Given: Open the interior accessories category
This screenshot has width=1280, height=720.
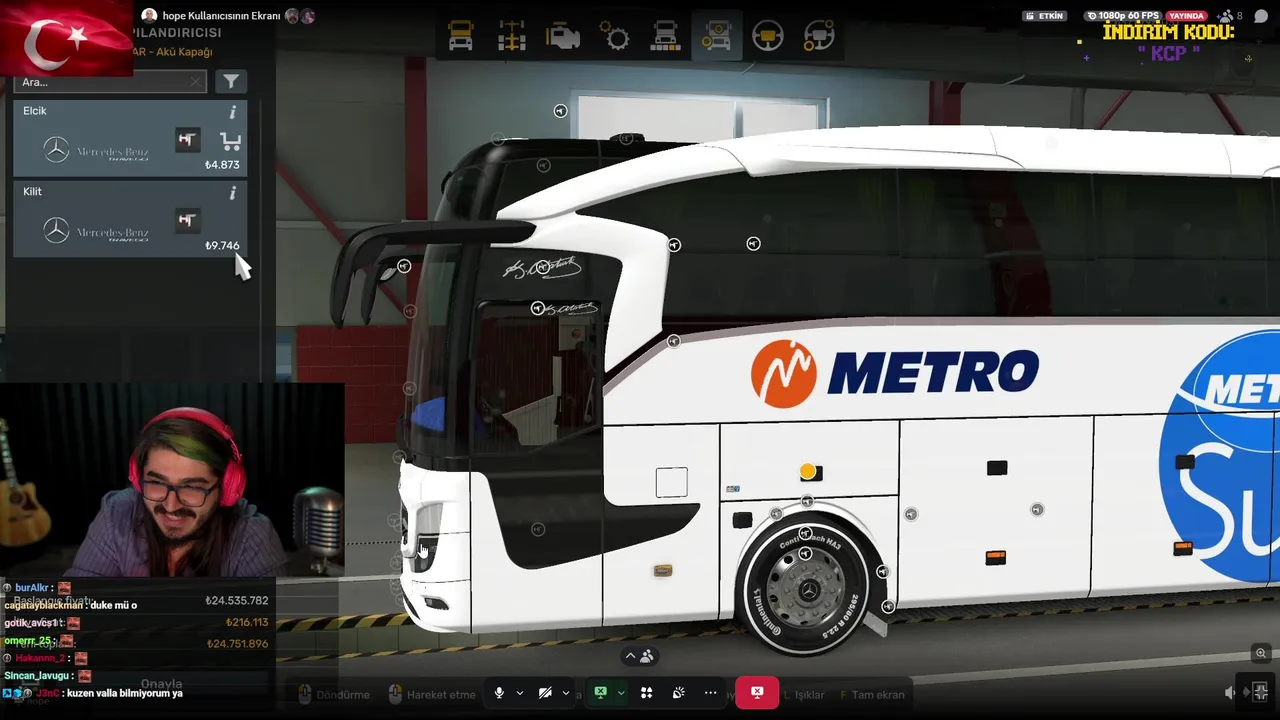Looking at the screenshot, I should (819, 37).
